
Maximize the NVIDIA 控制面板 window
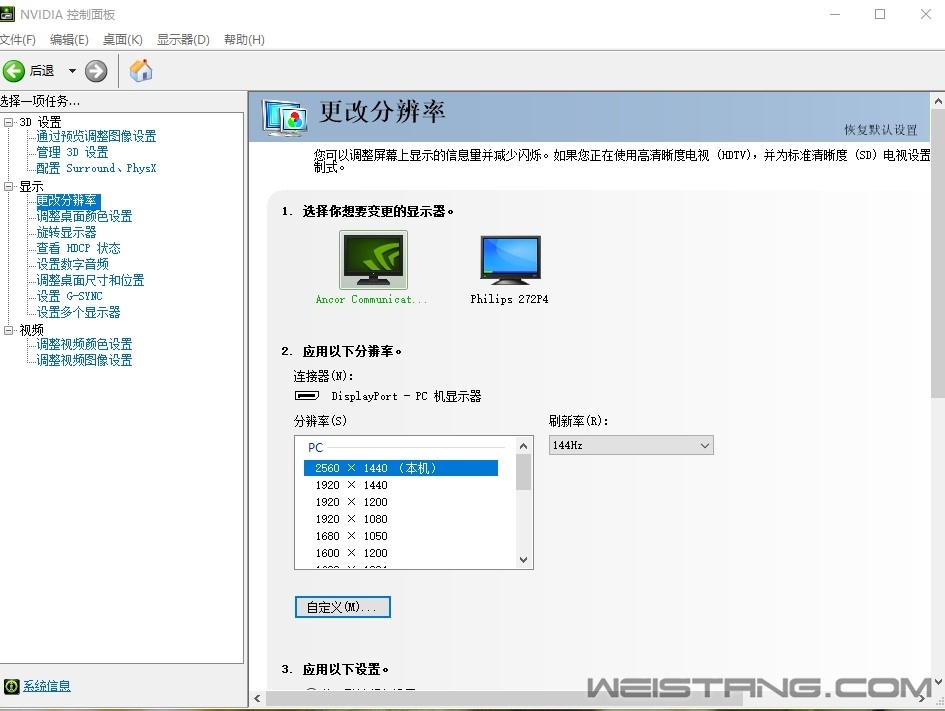(x=880, y=14)
